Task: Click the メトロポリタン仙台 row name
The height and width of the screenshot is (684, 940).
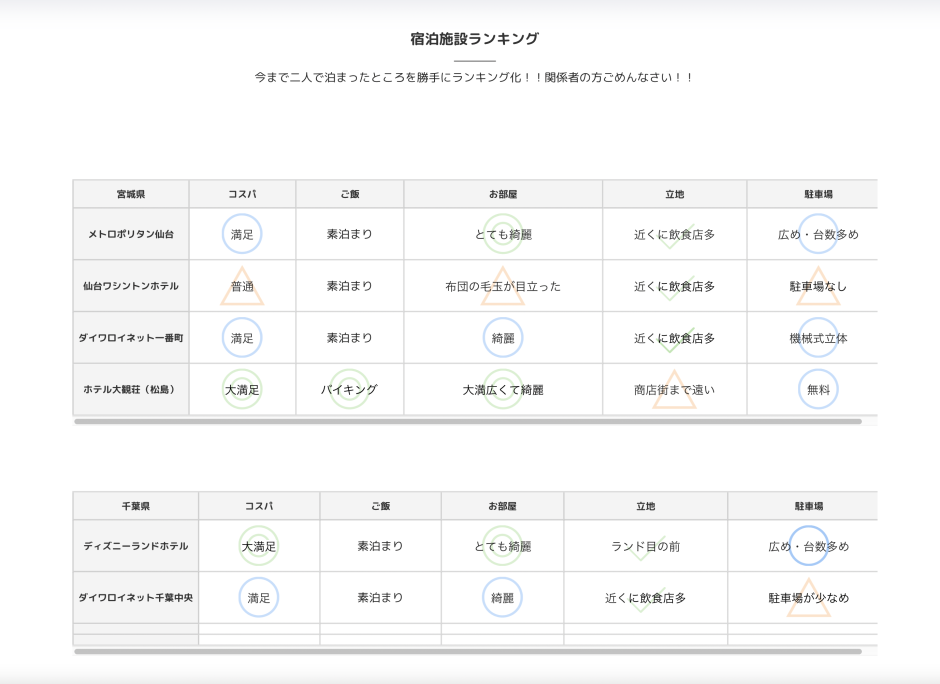Action: click(x=131, y=234)
